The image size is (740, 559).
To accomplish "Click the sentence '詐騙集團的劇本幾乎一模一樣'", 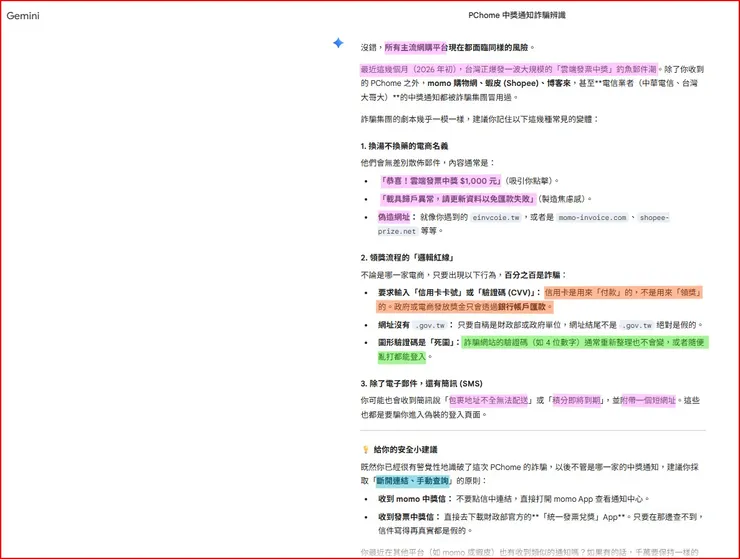I will (412, 119).
